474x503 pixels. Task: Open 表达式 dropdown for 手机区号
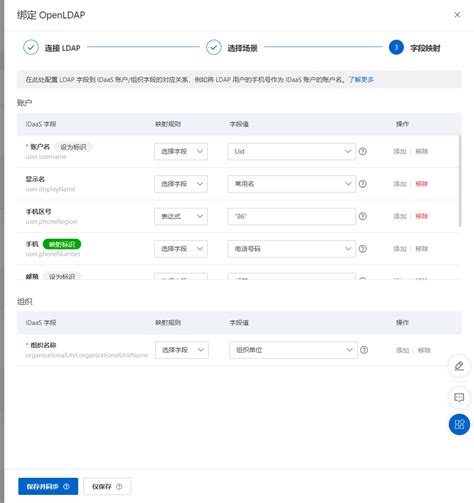pos(181,216)
